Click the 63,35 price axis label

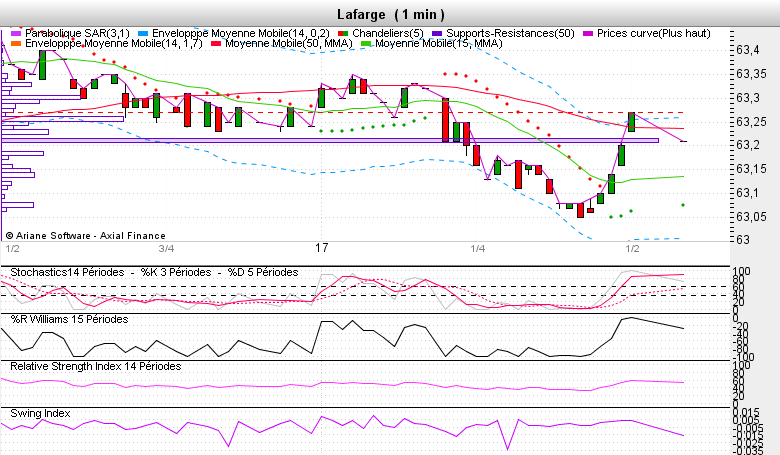[x=751, y=74]
